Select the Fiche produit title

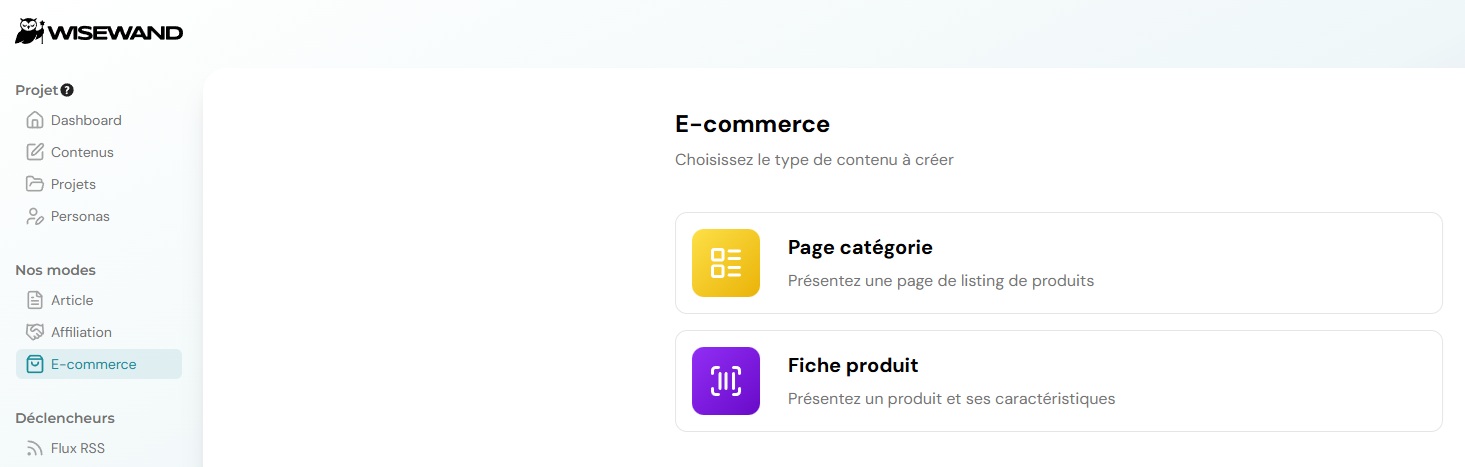coord(853,365)
